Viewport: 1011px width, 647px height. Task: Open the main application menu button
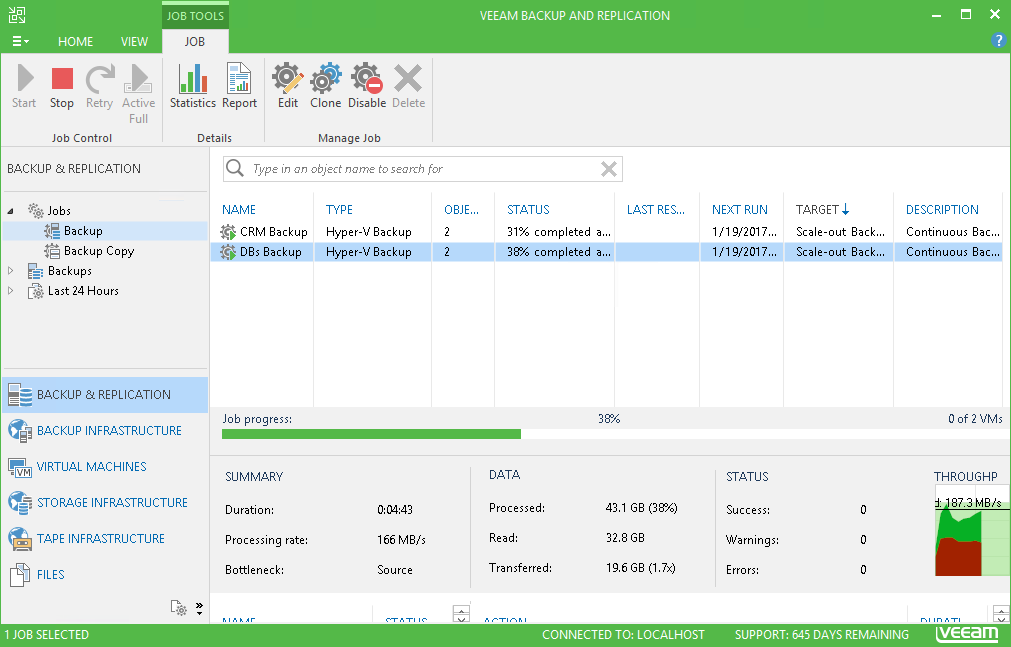click(x=20, y=41)
